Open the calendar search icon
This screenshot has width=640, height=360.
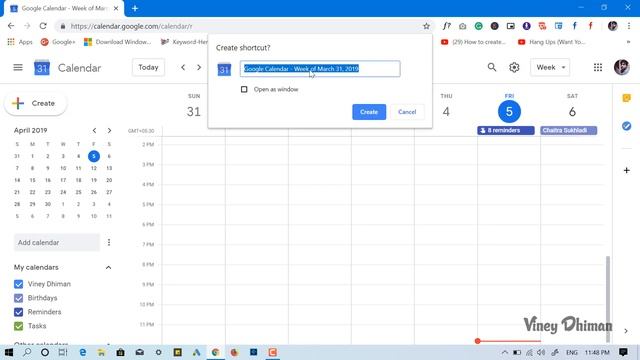tap(492, 67)
